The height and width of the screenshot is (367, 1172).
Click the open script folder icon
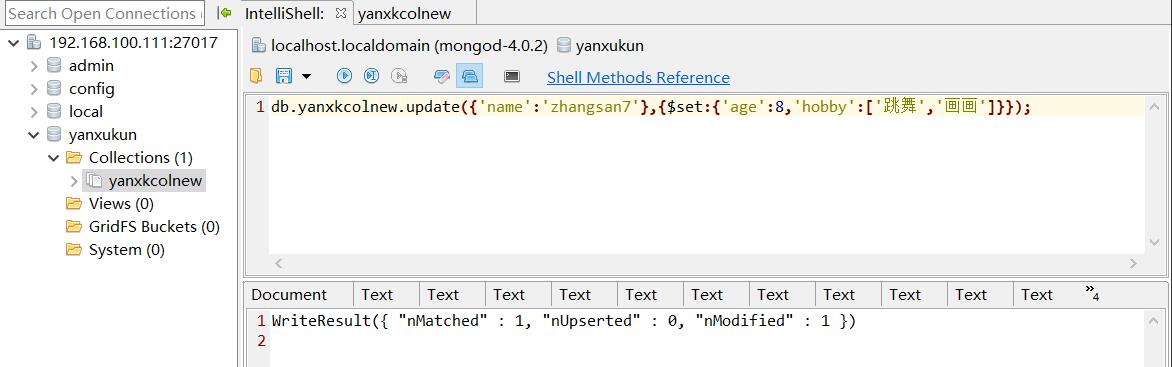(256, 75)
